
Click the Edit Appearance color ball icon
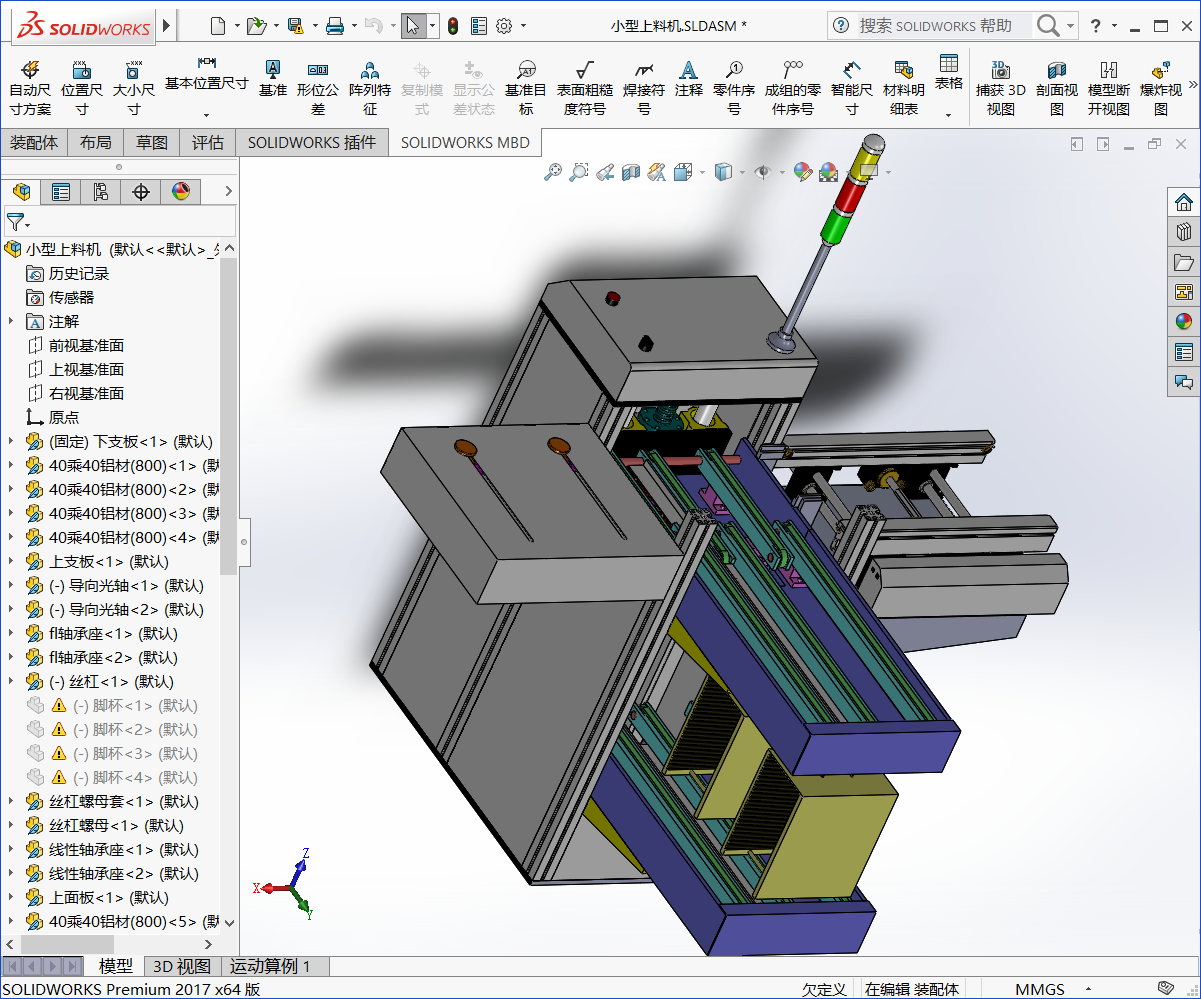point(802,172)
